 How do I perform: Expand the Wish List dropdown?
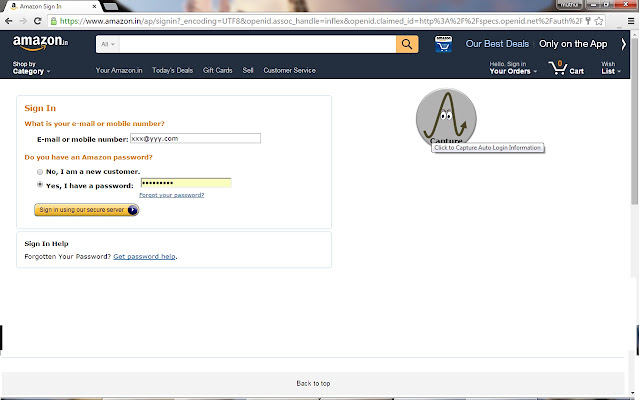point(611,68)
